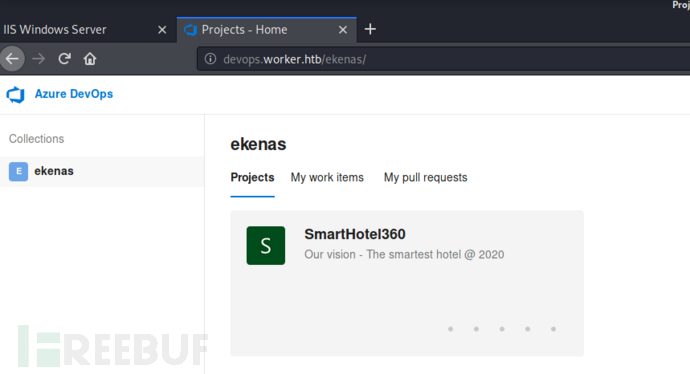Image resolution: width=690 pixels, height=374 pixels.
Task: Open a new tab with the plus icon
Action: click(370, 29)
